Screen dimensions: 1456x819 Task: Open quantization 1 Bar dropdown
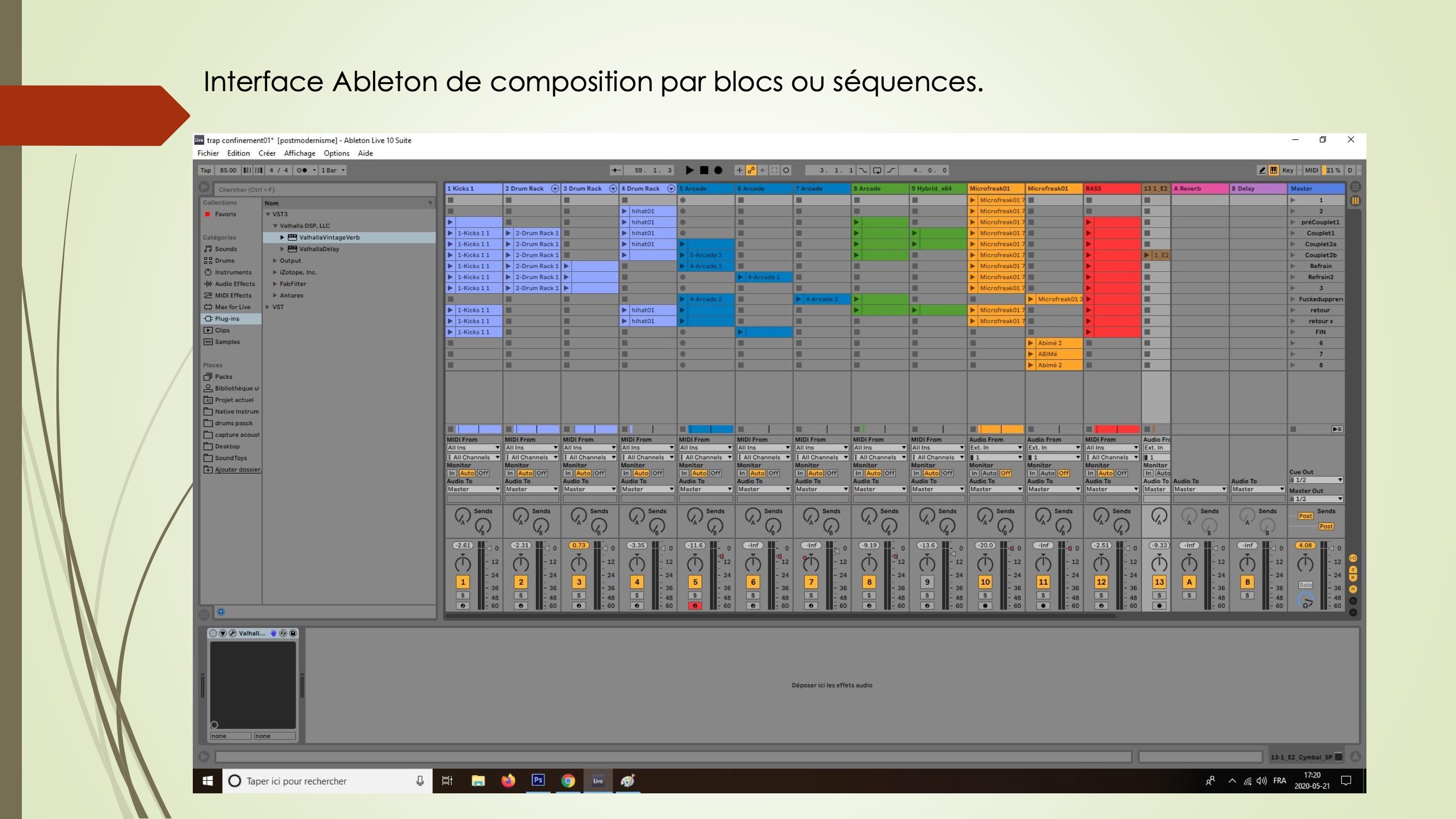(333, 170)
